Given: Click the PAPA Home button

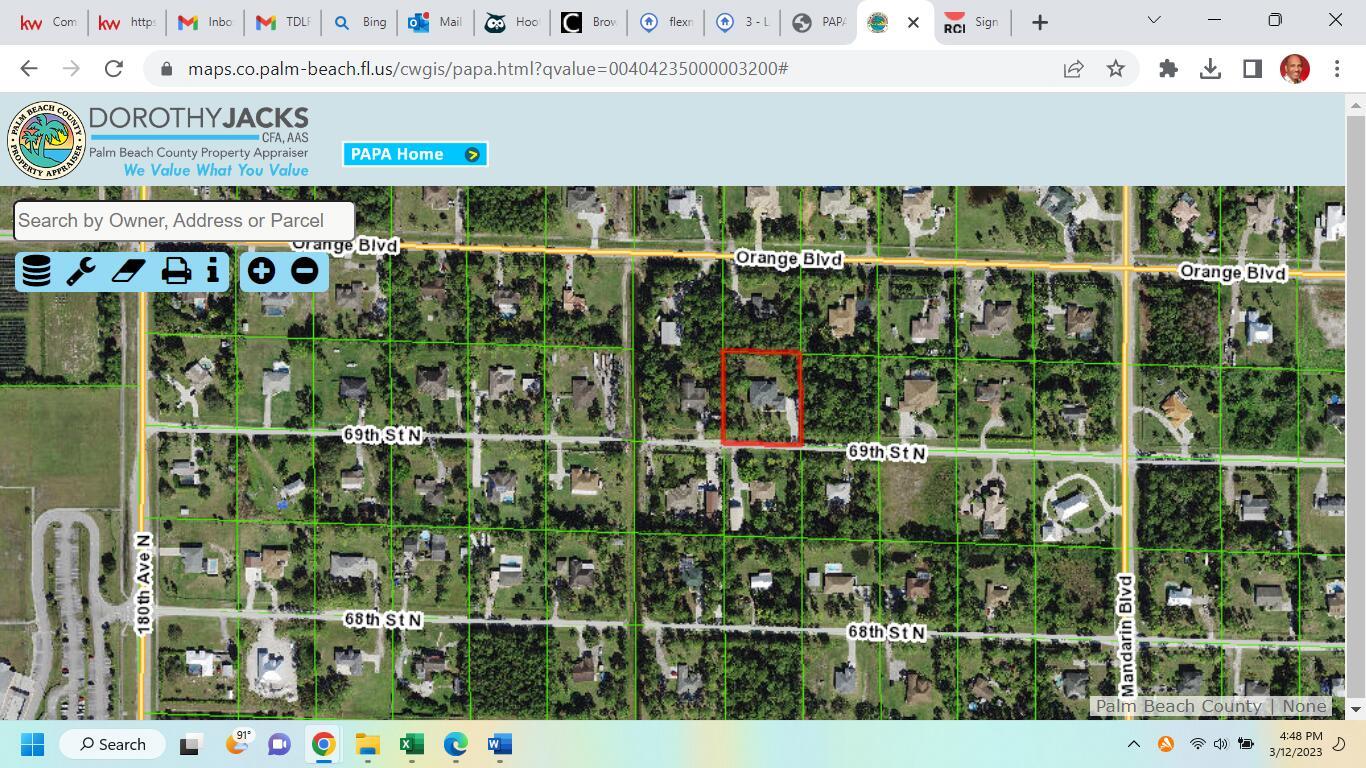Looking at the screenshot, I should pos(412,153).
